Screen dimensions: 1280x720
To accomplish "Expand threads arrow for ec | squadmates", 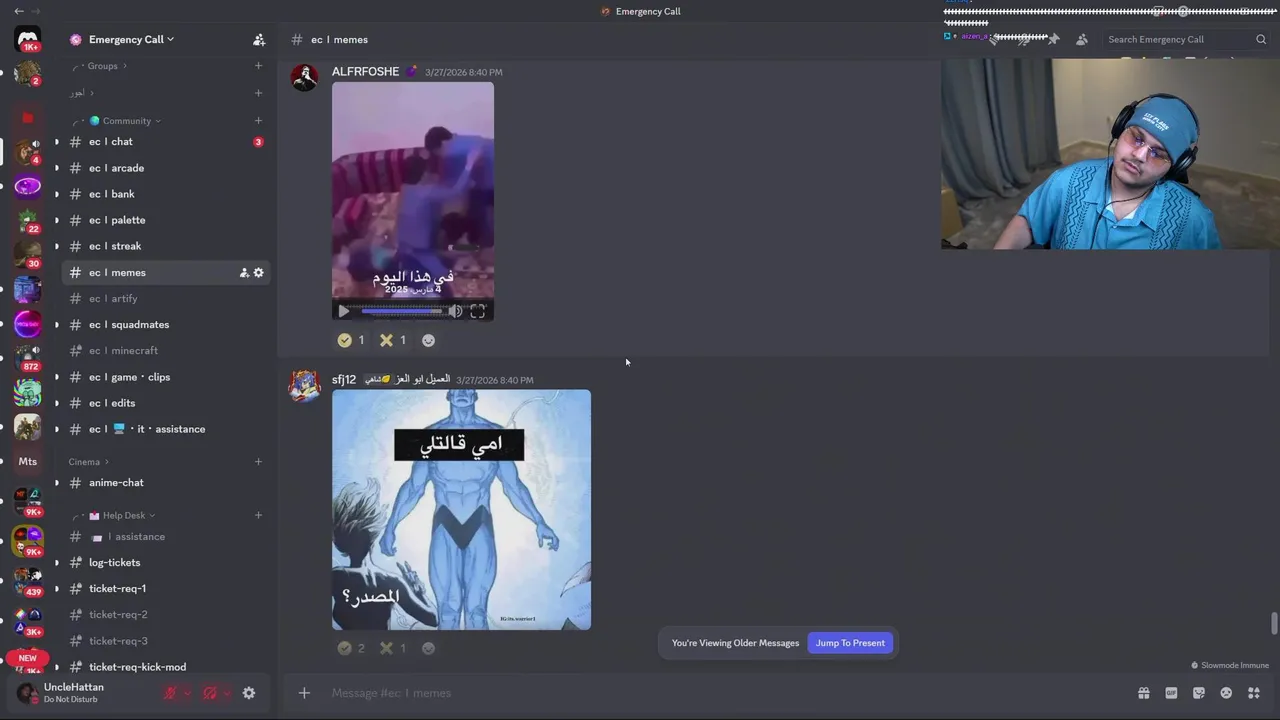I will (x=56, y=325).
